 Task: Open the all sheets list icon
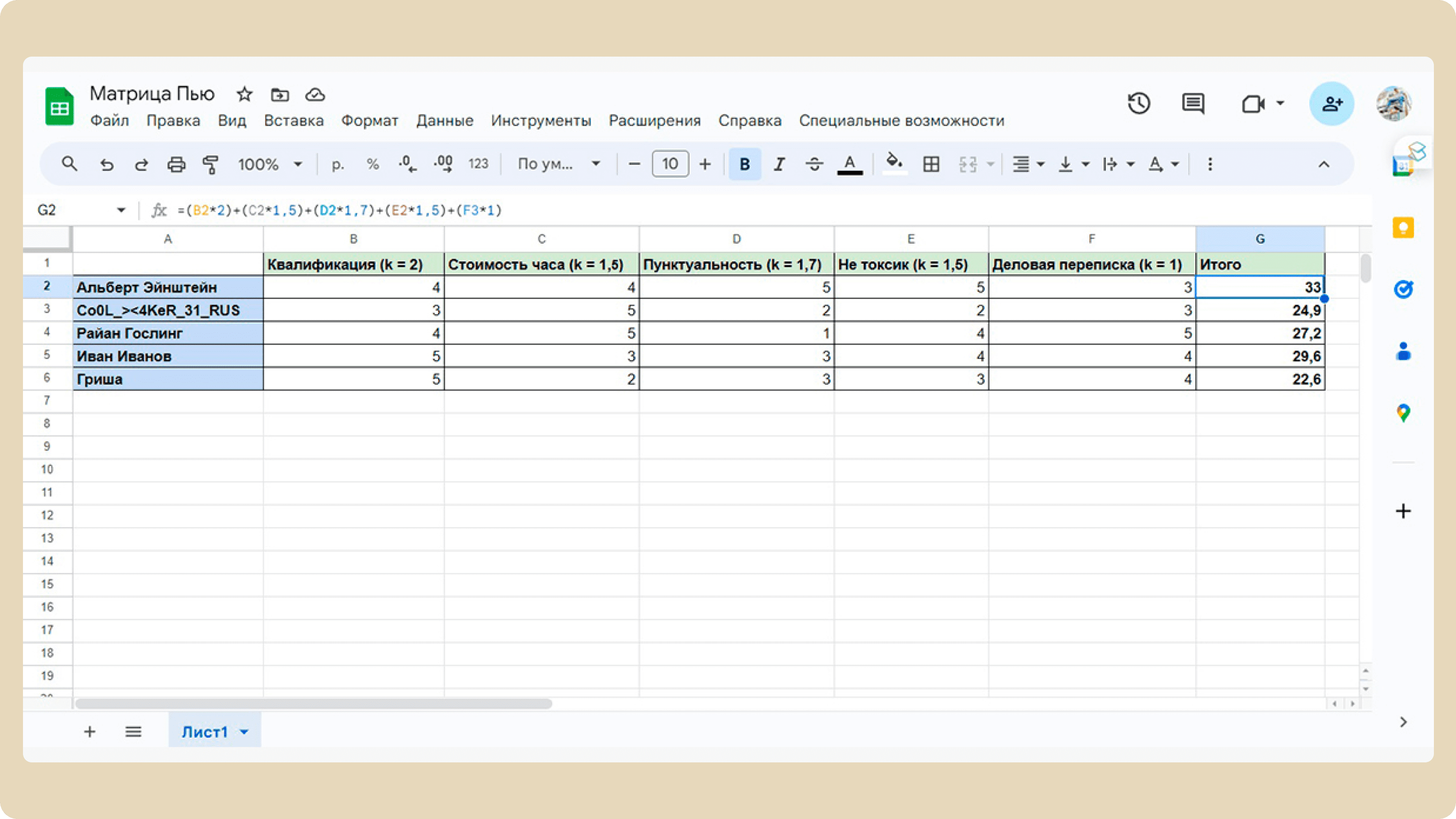pos(133,732)
